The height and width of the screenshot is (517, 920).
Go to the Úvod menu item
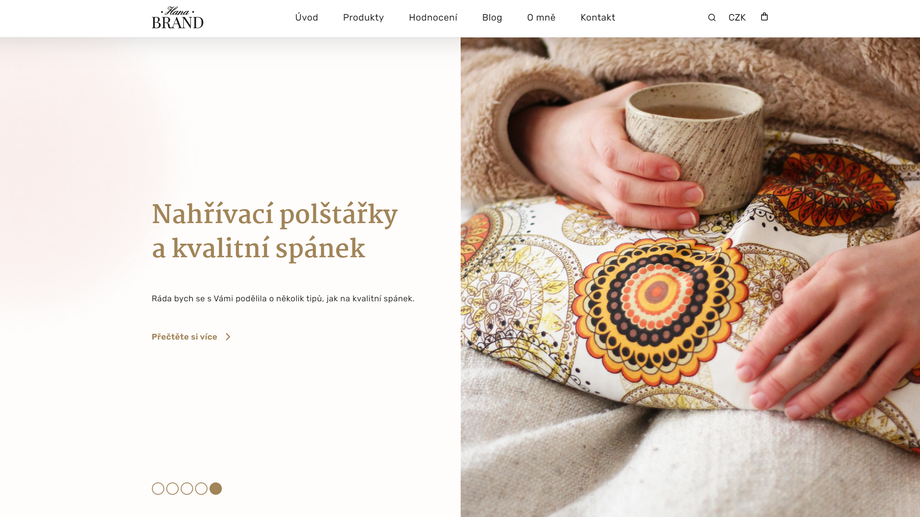click(x=306, y=18)
